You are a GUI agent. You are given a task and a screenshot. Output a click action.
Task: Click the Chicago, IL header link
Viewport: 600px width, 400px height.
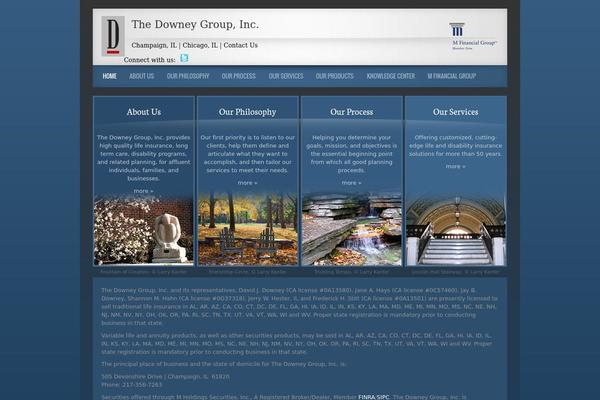pos(200,45)
